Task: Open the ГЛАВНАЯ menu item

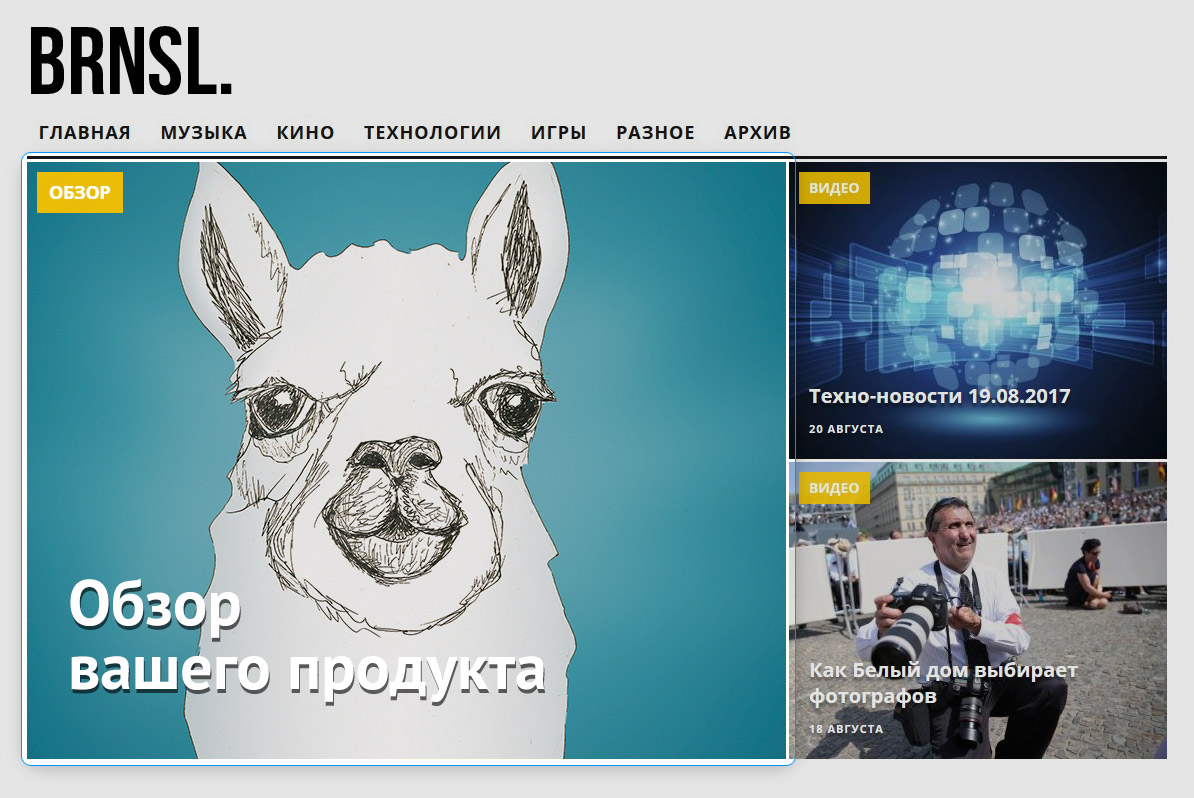Action: (85, 133)
